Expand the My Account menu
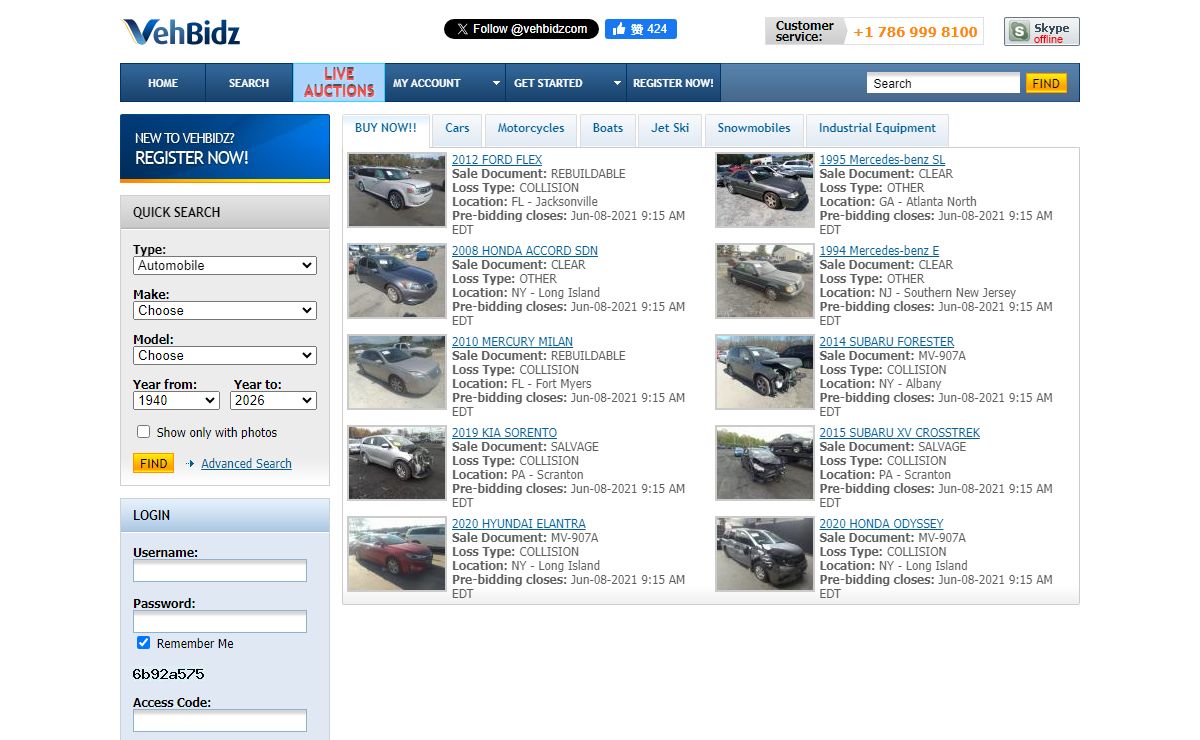This screenshot has height=740, width=1200. click(445, 83)
